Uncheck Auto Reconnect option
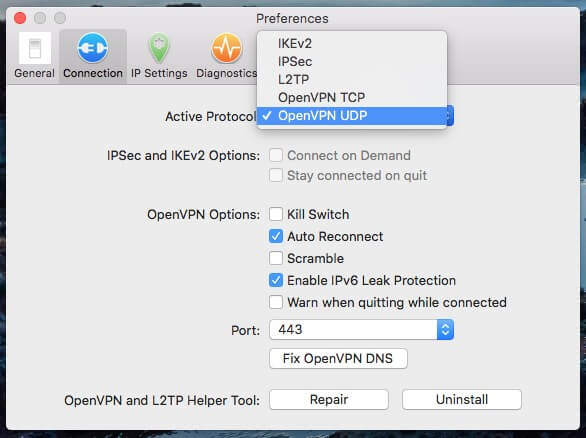 [x=276, y=236]
